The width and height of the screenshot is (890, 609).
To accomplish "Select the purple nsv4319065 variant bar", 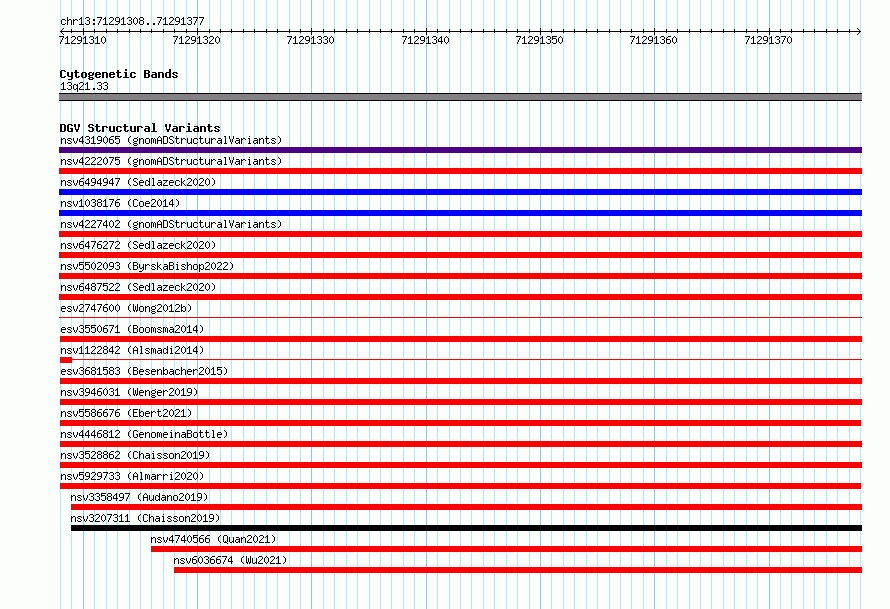I will (460, 150).
